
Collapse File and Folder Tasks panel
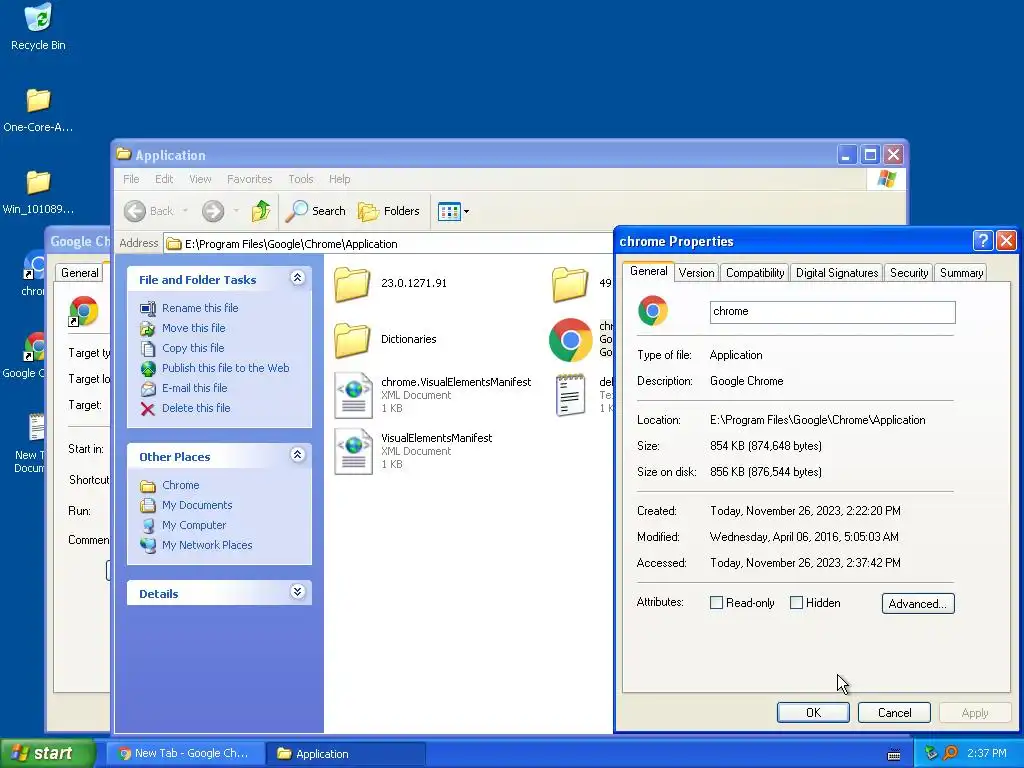click(x=297, y=278)
